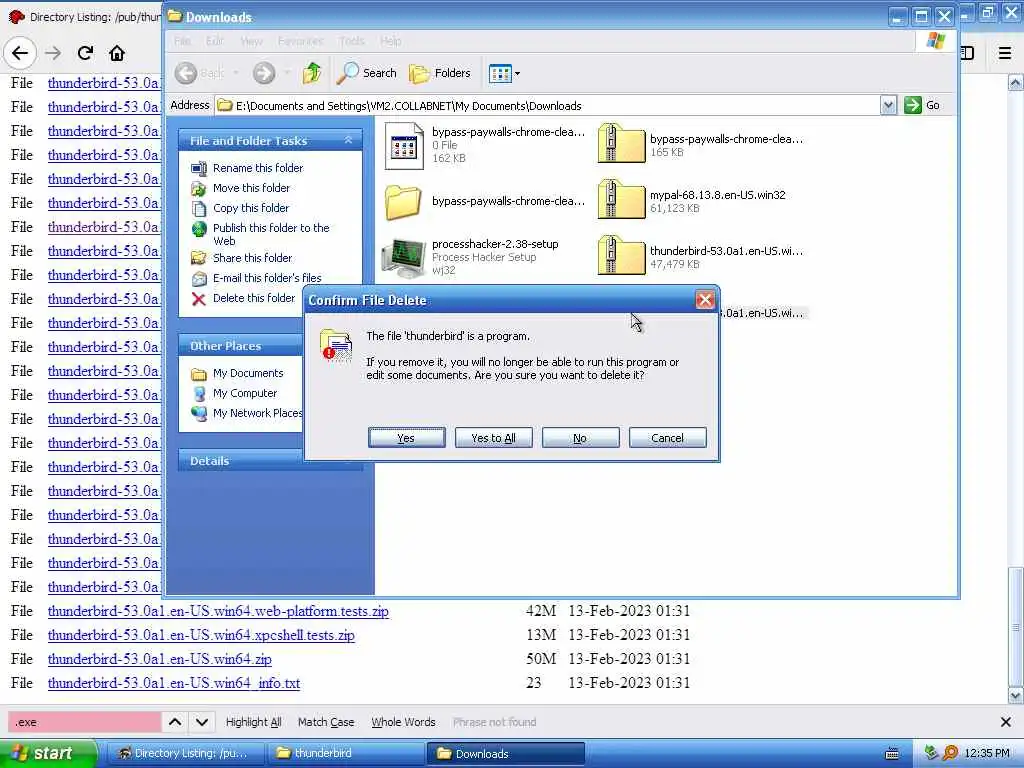
Task: Open the browser hamburger menu
Action: coord(1005,53)
